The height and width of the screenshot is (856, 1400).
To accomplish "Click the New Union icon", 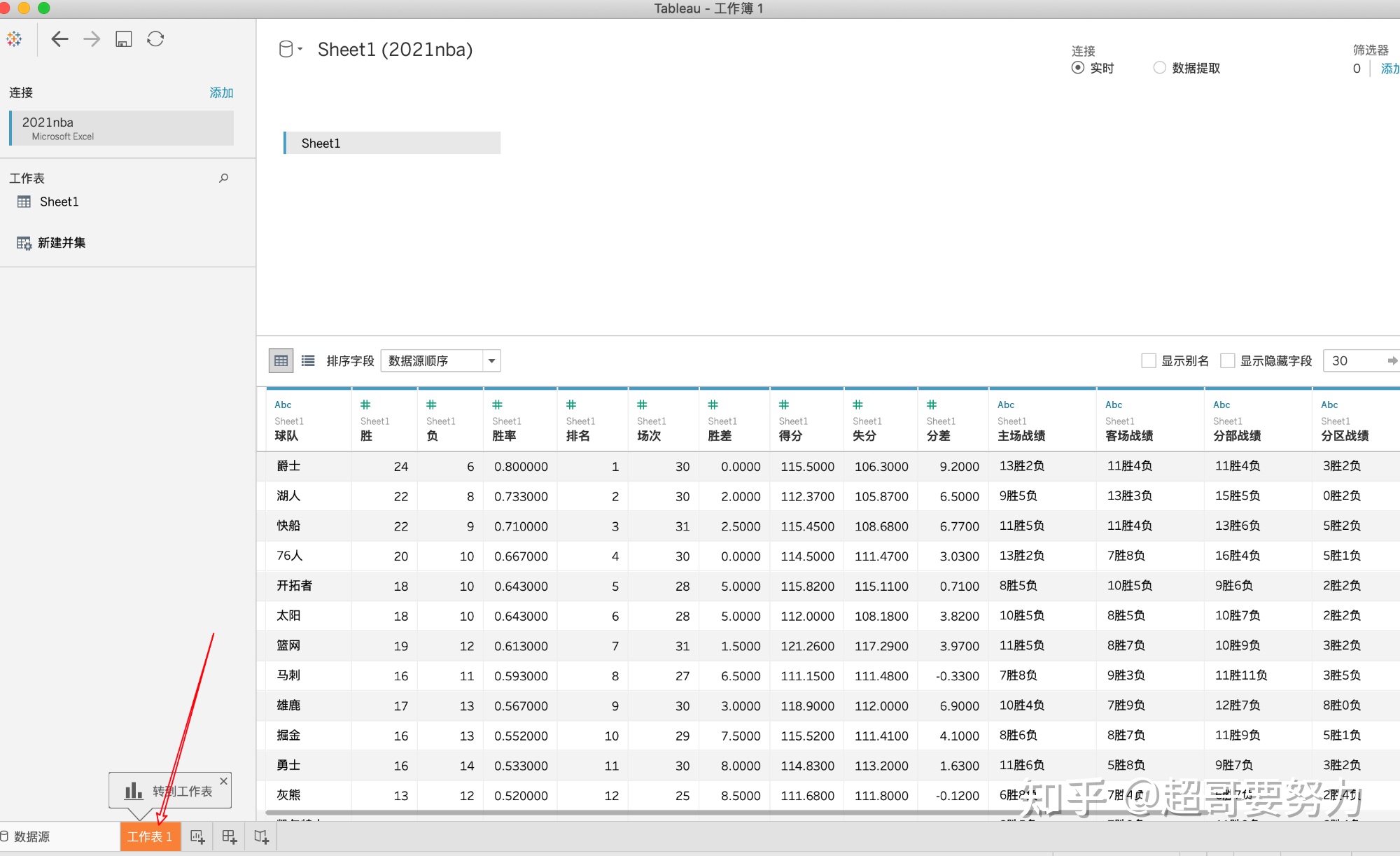I will pos(24,243).
